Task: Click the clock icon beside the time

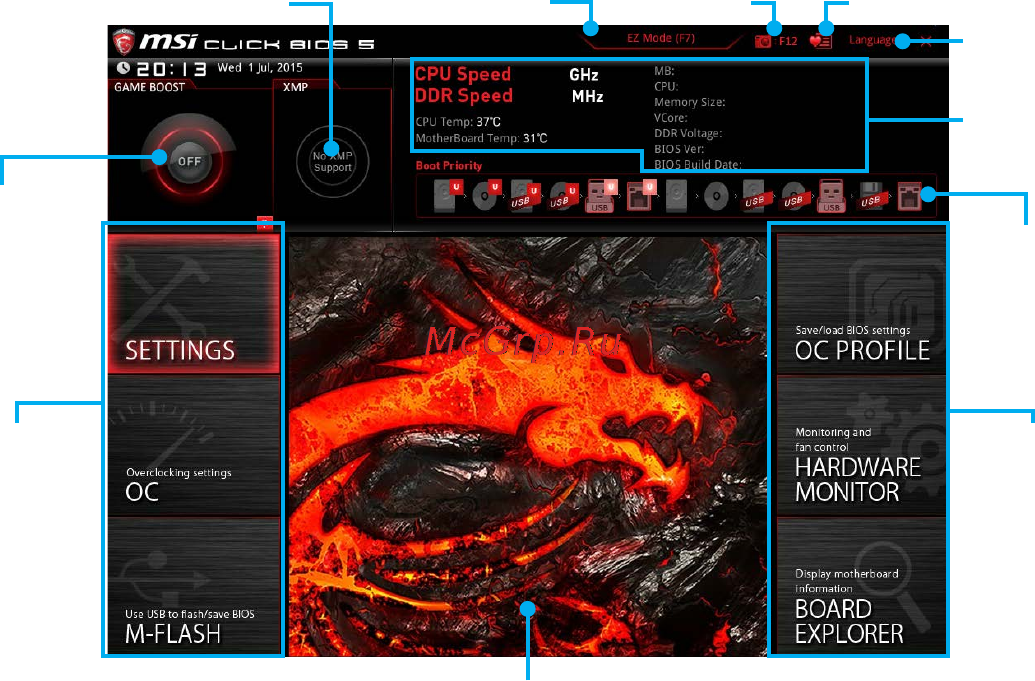Action: (123, 67)
